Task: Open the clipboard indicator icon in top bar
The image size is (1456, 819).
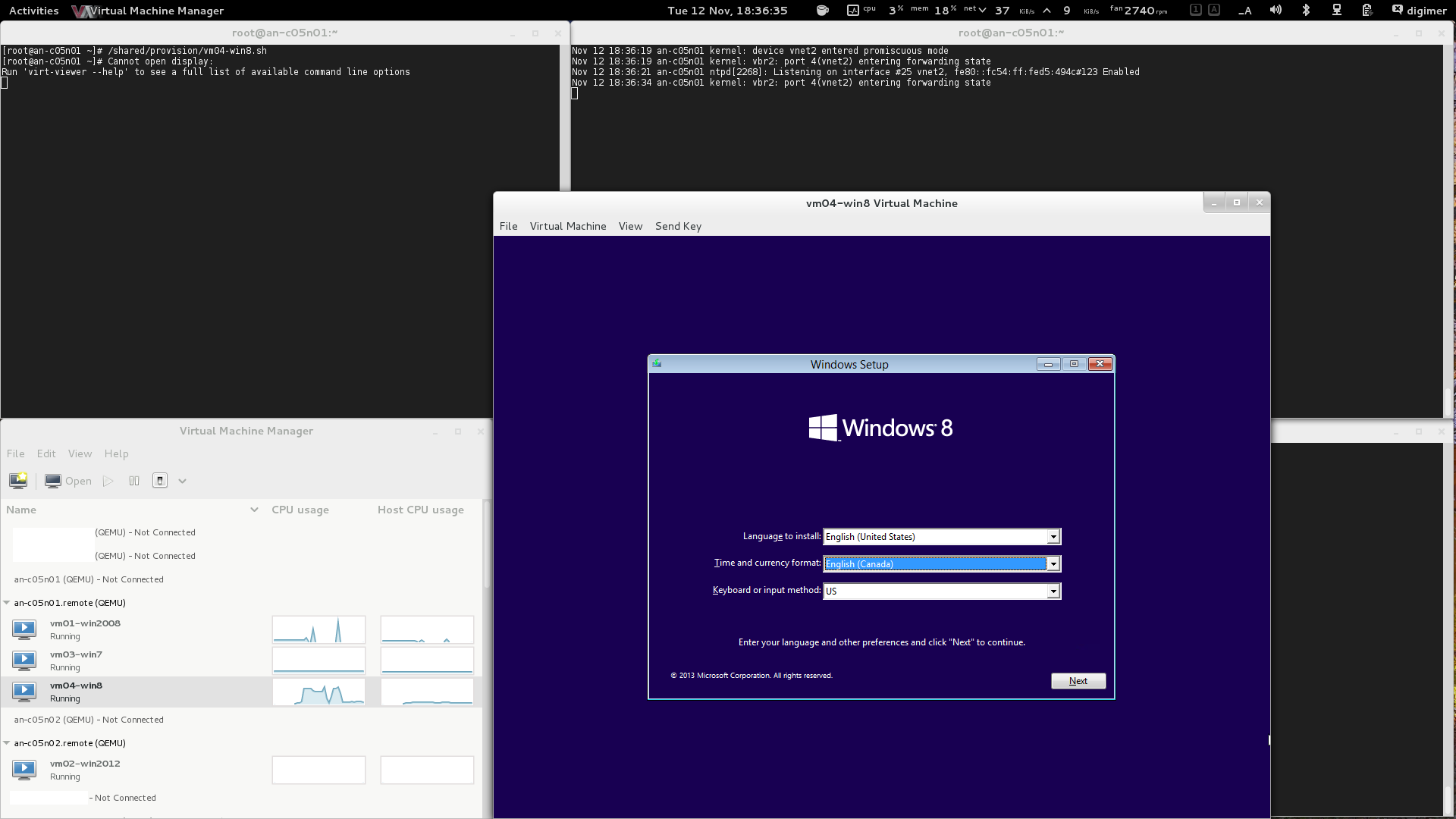Action: click(x=1367, y=11)
